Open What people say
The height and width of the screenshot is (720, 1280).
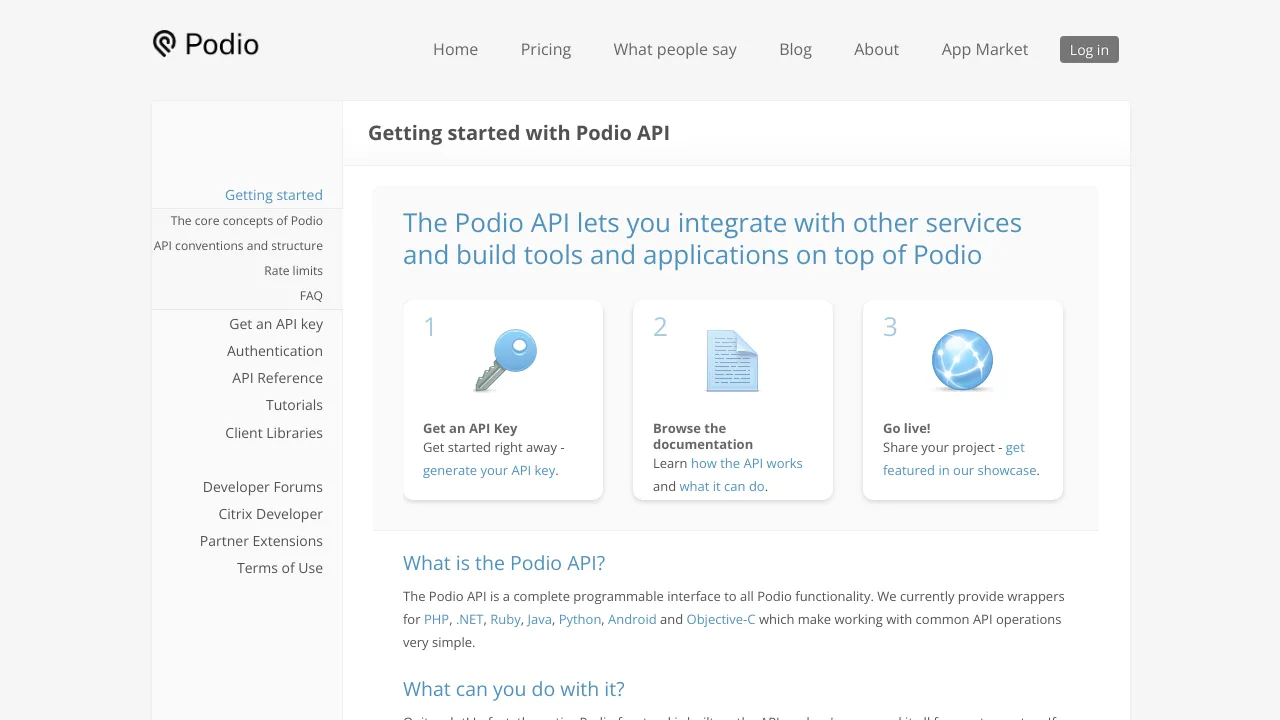tap(675, 49)
